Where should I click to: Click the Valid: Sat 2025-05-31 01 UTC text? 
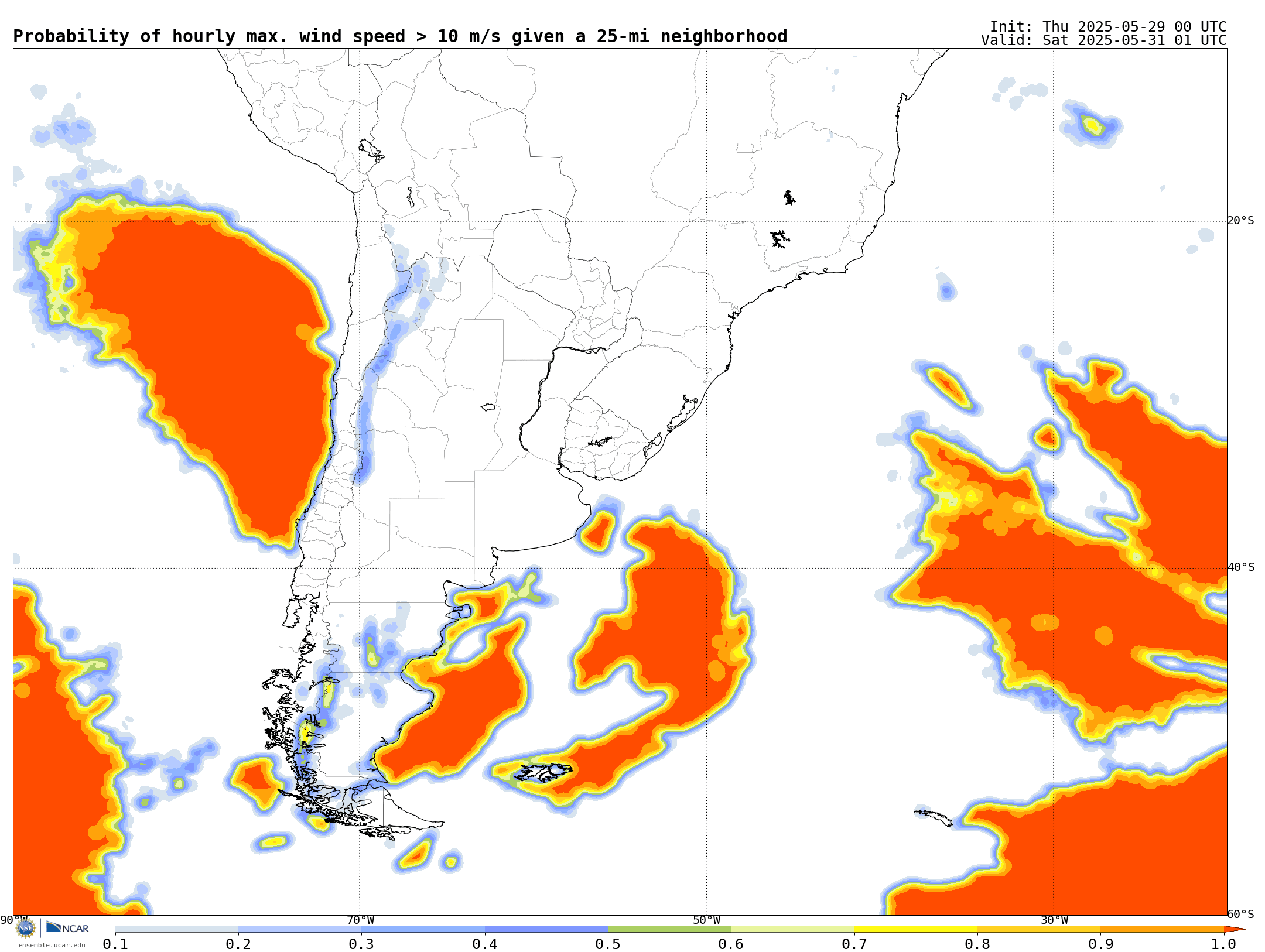[1104, 40]
